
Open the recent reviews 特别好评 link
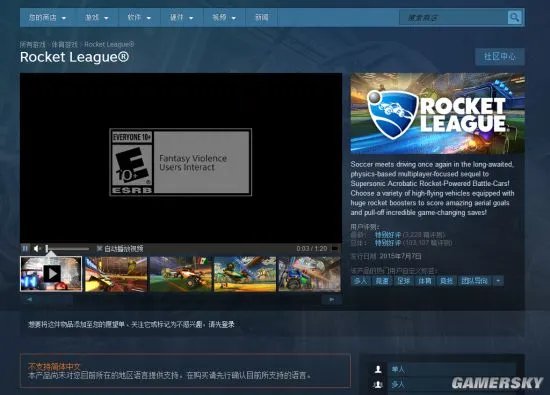point(388,235)
